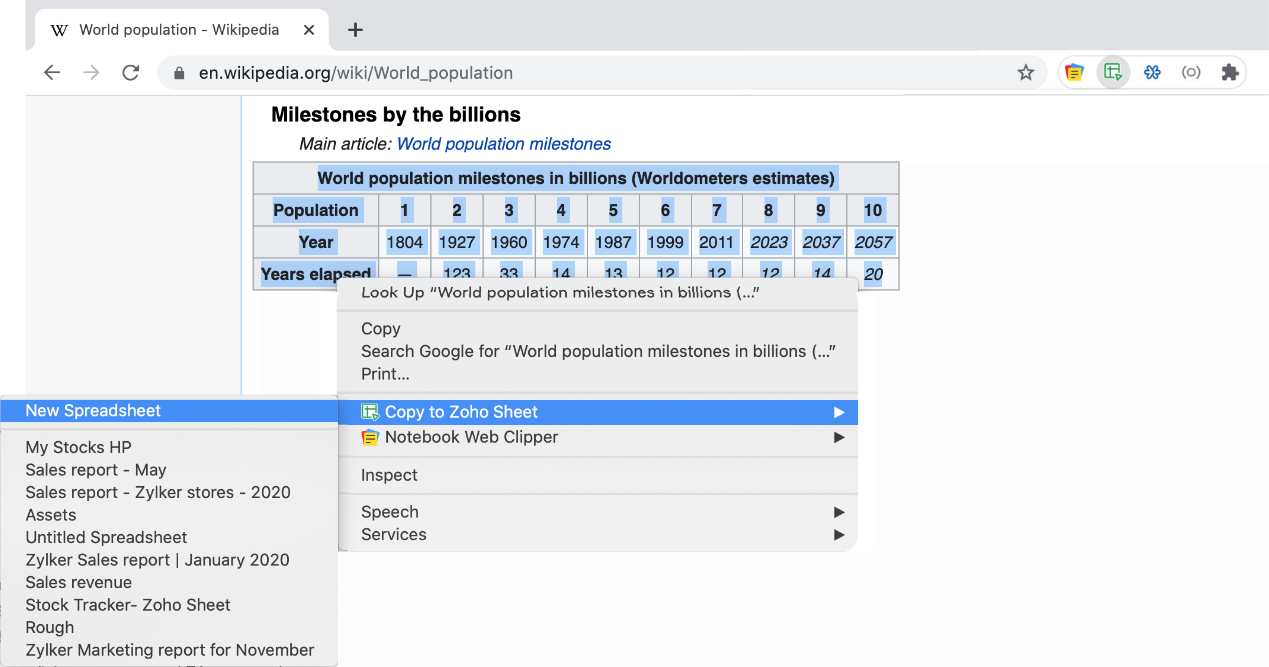
Task: Close the World population Wikipedia tab
Action: 309,30
